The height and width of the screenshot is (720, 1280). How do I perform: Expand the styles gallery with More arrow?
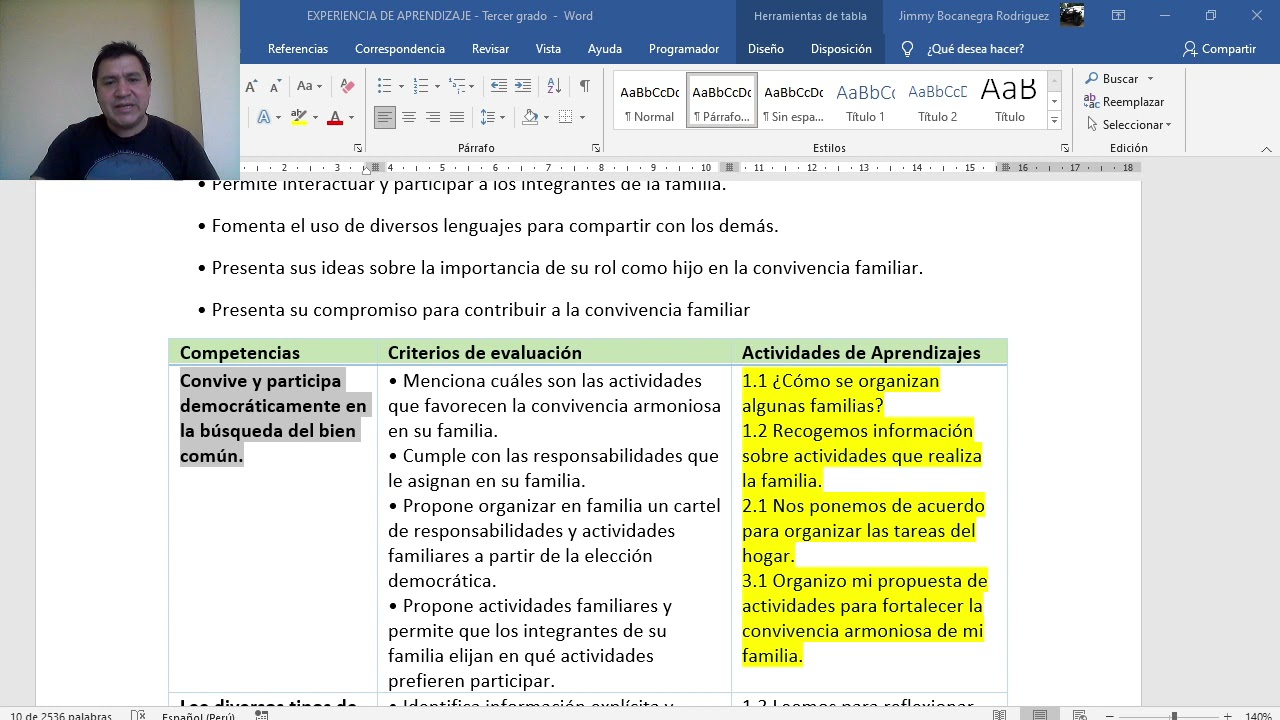pyautogui.click(x=1054, y=120)
